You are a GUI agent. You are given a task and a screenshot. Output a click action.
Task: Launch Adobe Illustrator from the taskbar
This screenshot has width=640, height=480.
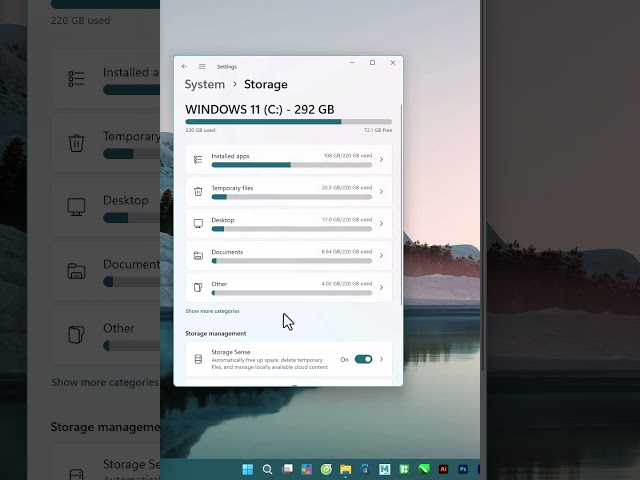pos(443,469)
